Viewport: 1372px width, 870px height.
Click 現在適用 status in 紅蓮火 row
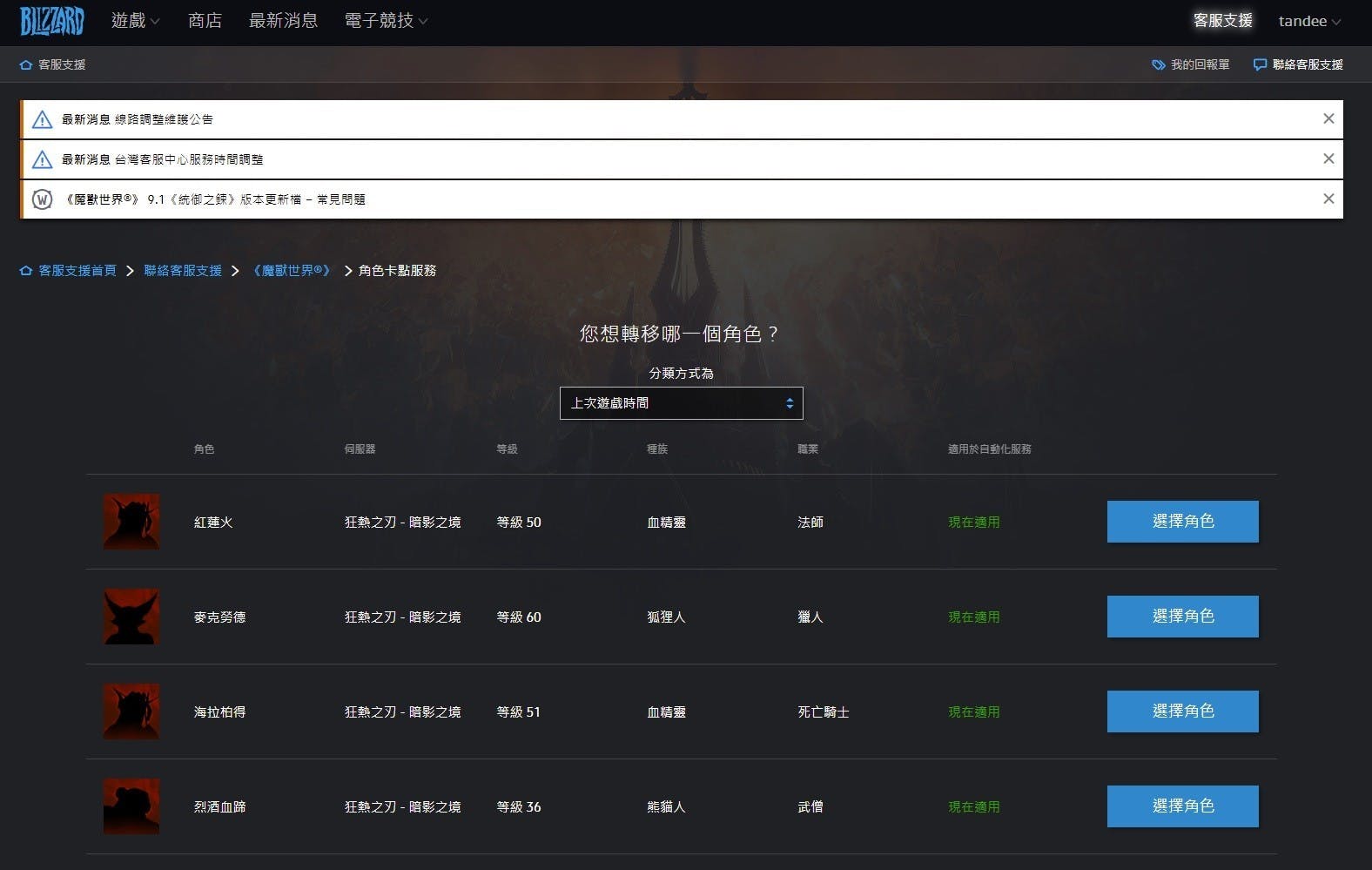(974, 523)
